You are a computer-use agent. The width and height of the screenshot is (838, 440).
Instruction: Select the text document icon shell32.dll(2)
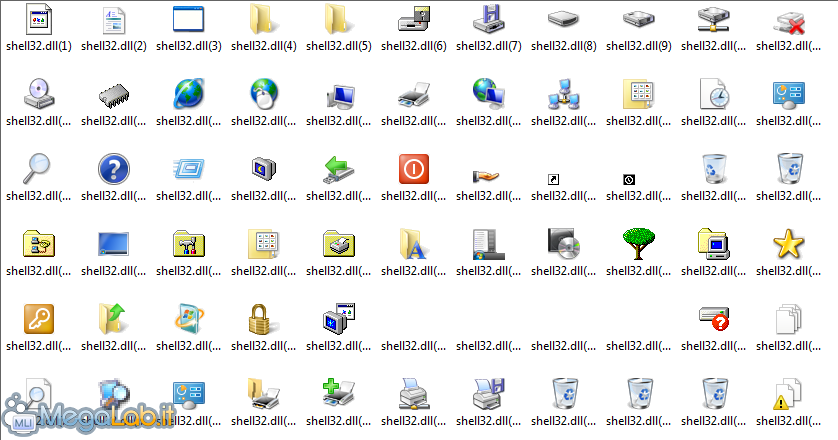114,20
